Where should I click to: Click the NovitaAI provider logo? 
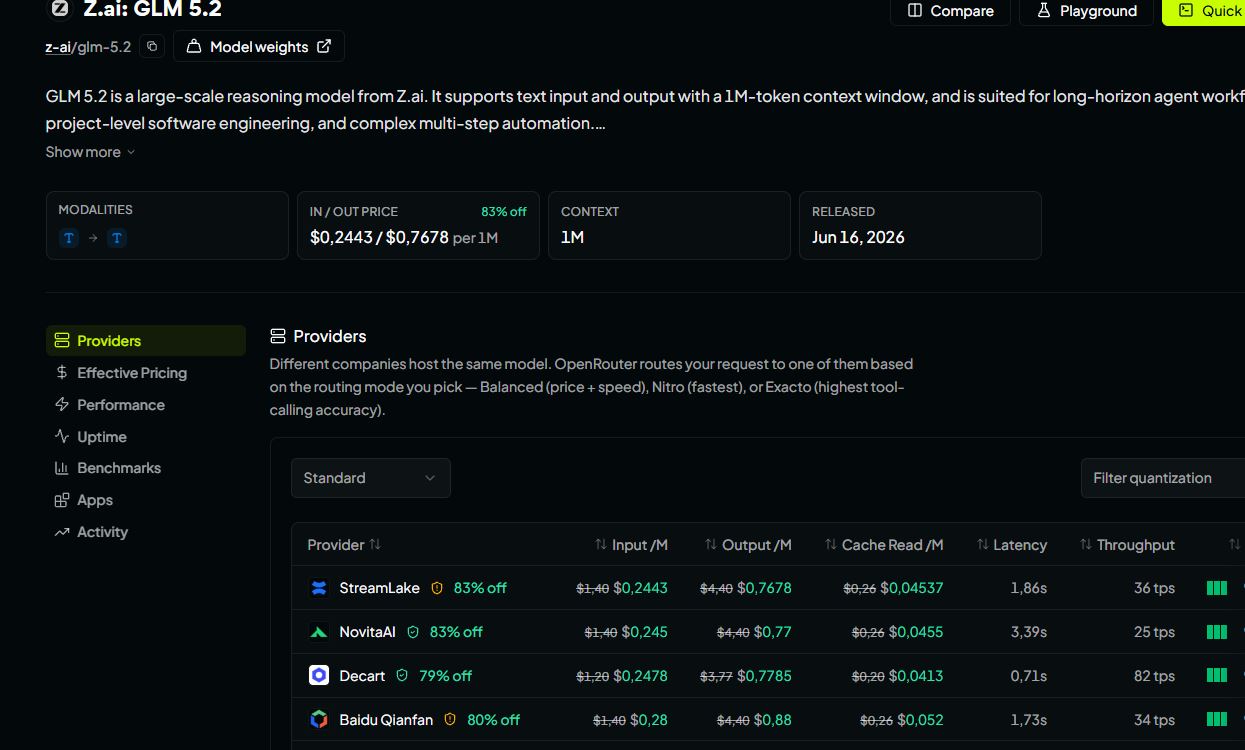point(319,632)
